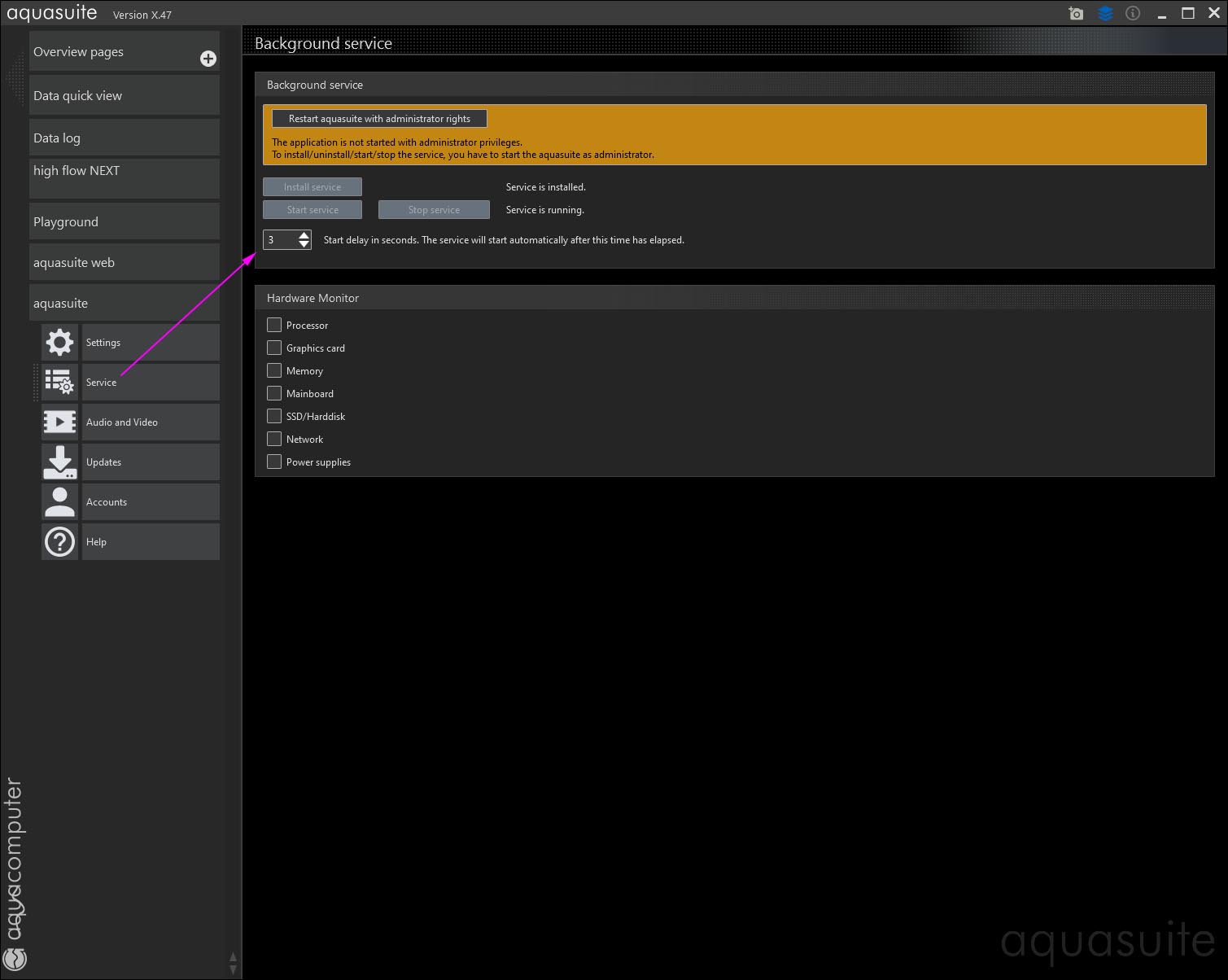
Task: Click the plus icon on Overview pages
Action: [208, 59]
